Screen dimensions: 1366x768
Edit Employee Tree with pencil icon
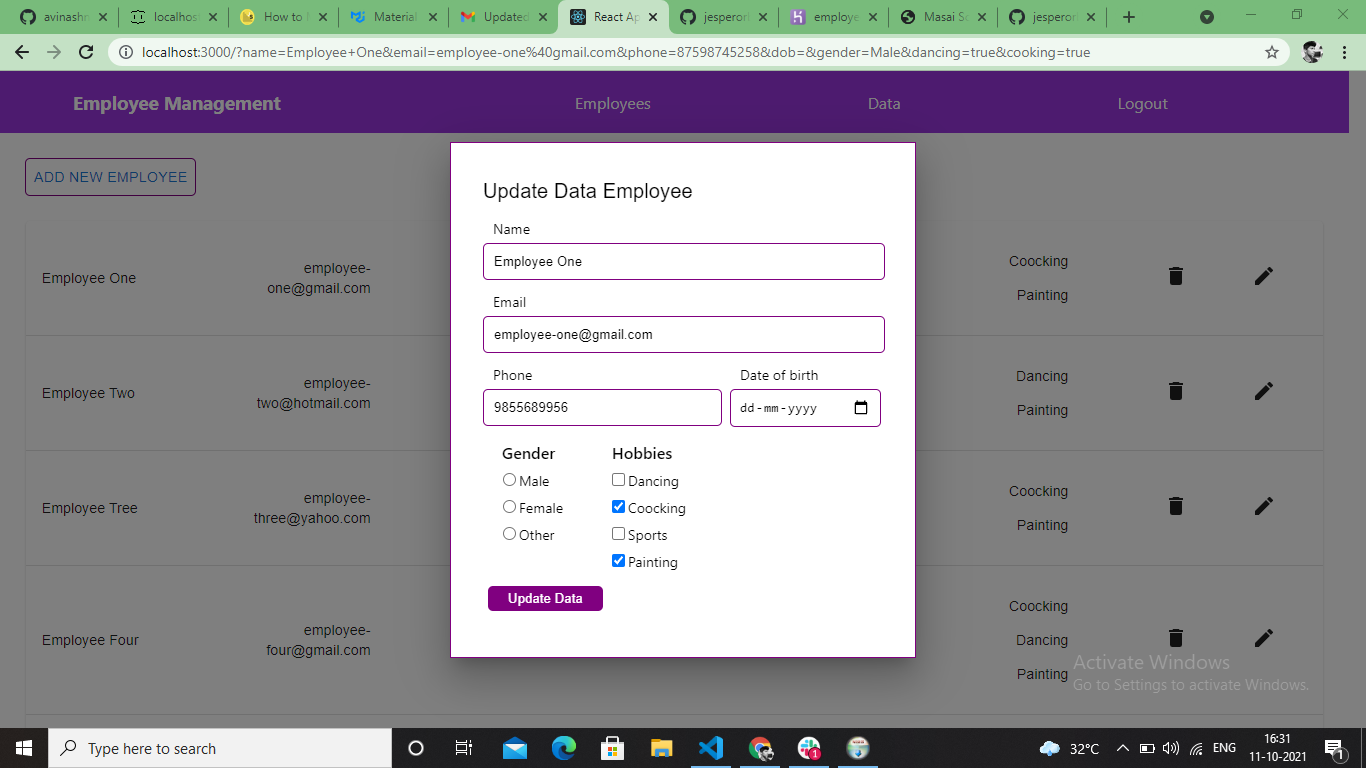coord(1264,506)
